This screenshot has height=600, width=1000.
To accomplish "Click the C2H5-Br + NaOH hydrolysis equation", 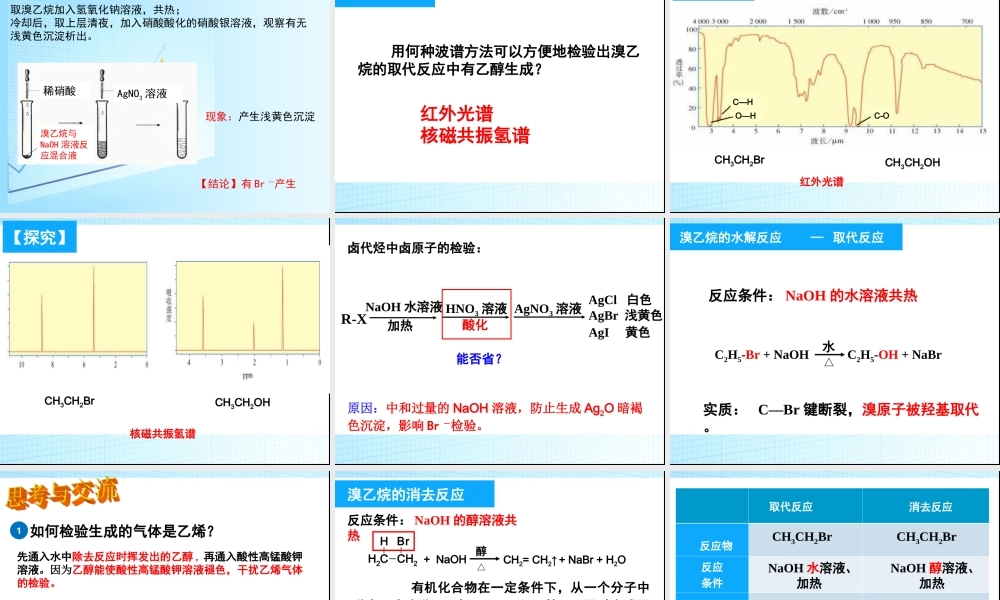I will pos(828,354).
